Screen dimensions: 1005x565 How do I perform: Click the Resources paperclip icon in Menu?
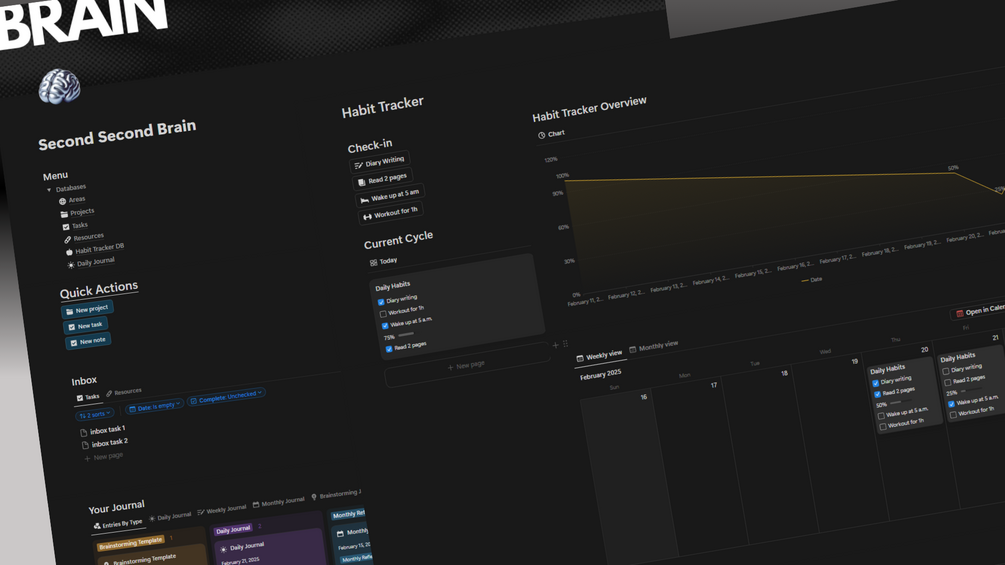(67, 240)
